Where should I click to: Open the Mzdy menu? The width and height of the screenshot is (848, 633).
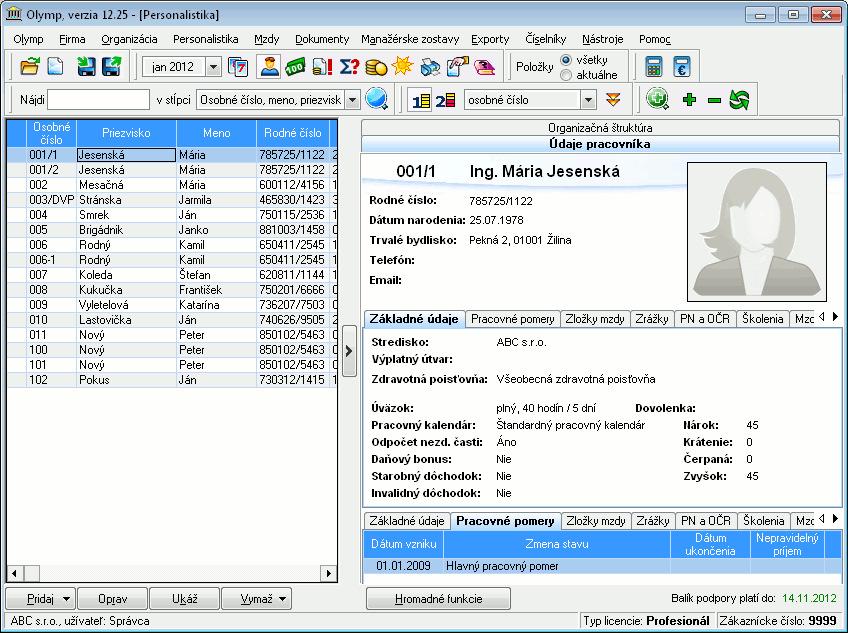267,39
